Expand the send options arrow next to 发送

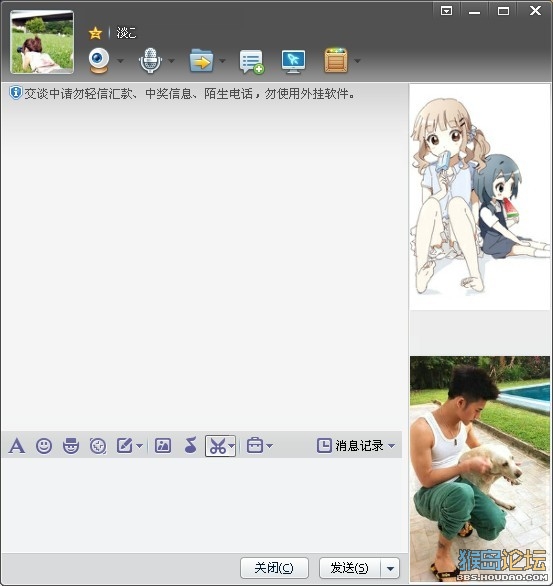pos(390,568)
